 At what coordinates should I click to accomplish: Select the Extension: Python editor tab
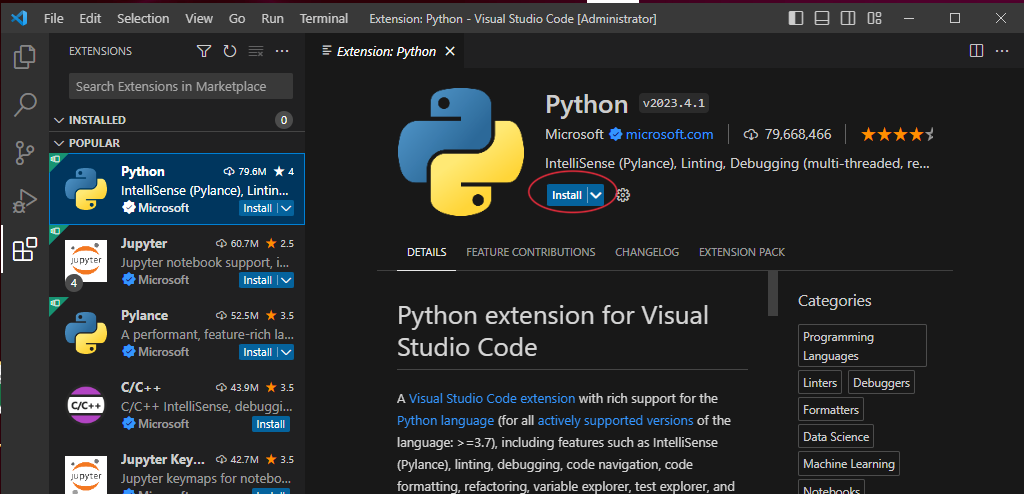point(386,52)
